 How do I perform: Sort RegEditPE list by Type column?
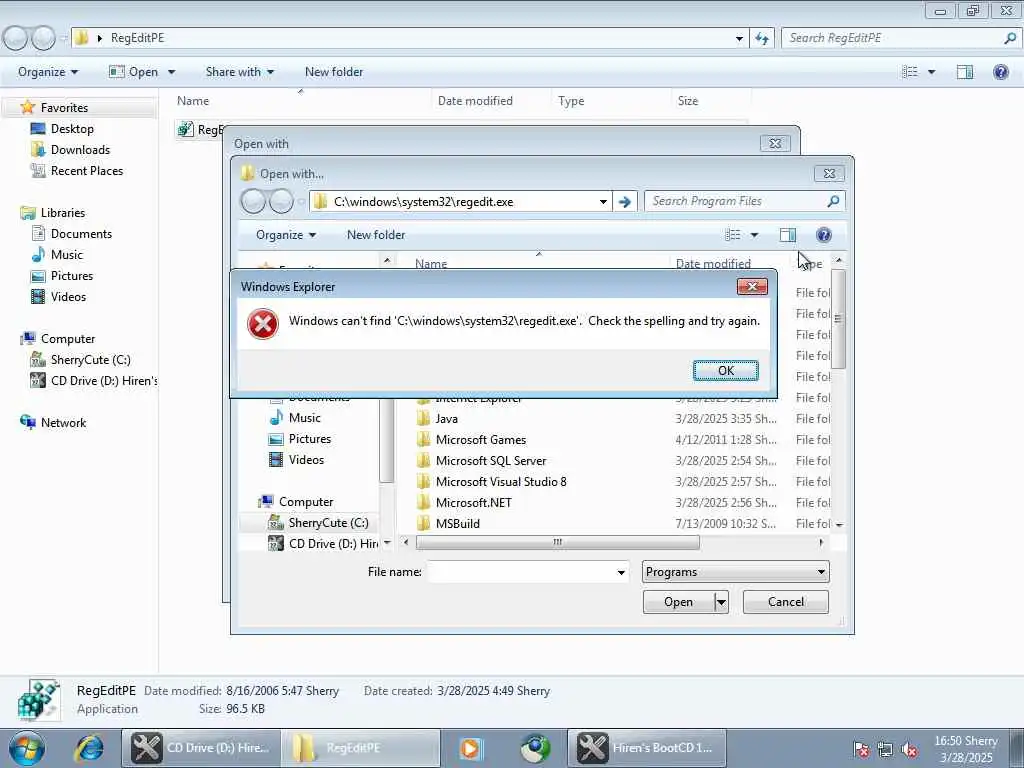click(571, 101)
